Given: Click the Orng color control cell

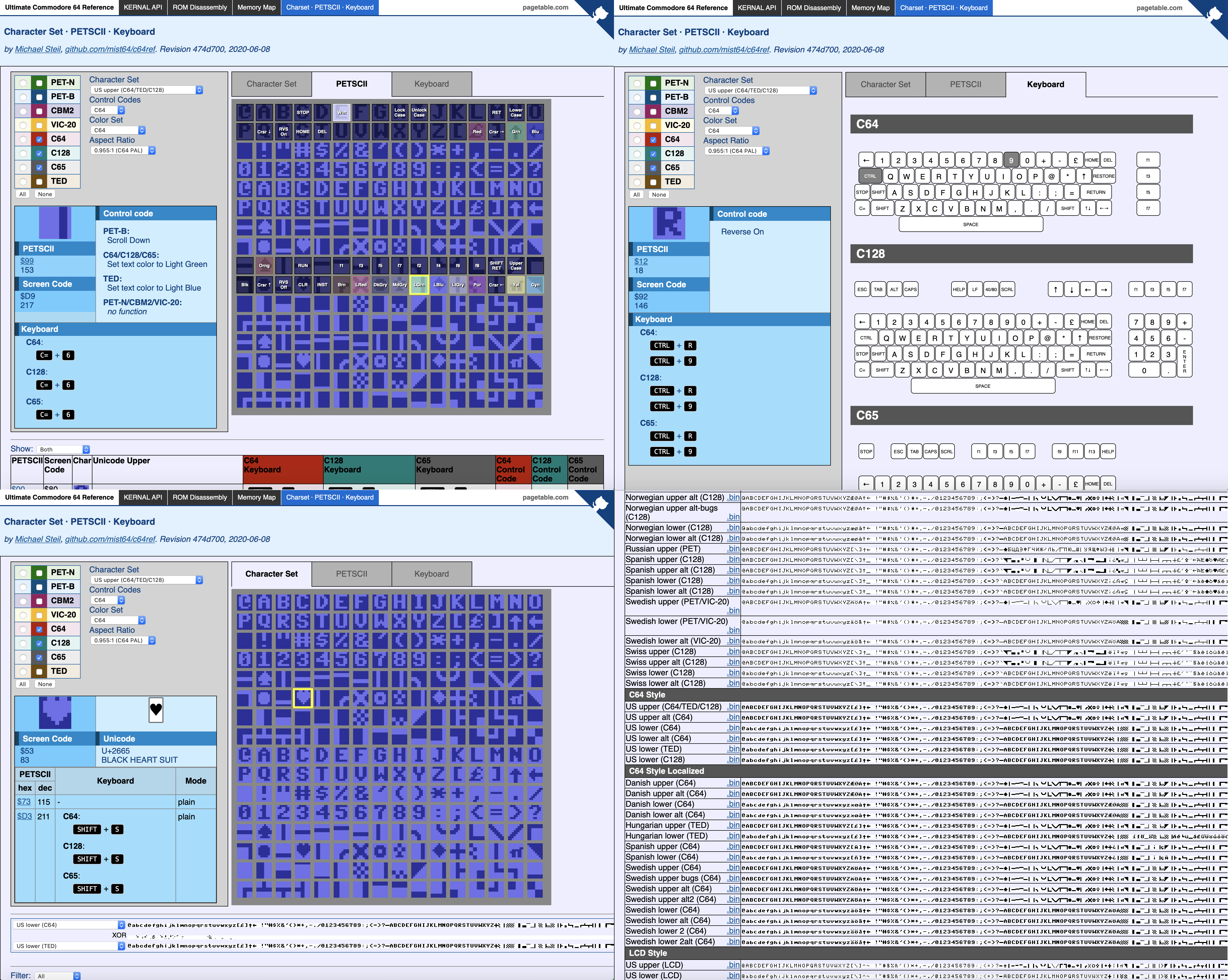Looking at the screenshot, I should pyautogui.click(x=264, y=265).
